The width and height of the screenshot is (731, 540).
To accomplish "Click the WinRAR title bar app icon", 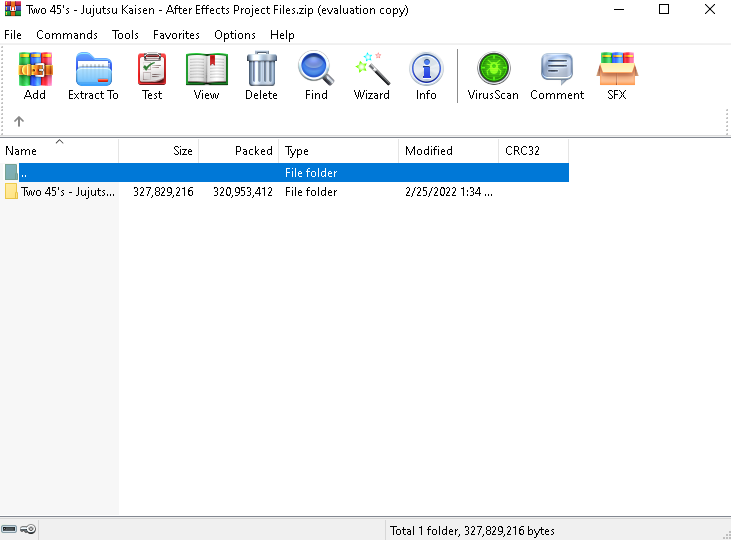I will (13, 9).
